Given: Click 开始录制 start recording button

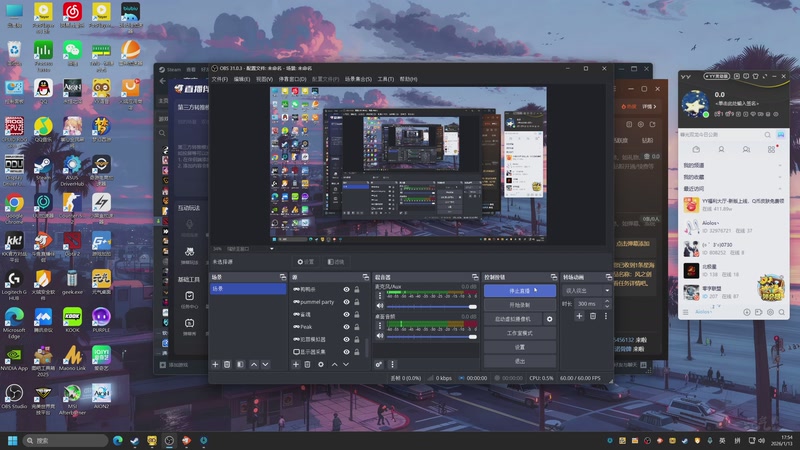Looking at the screenshot, I should [520, 305].
